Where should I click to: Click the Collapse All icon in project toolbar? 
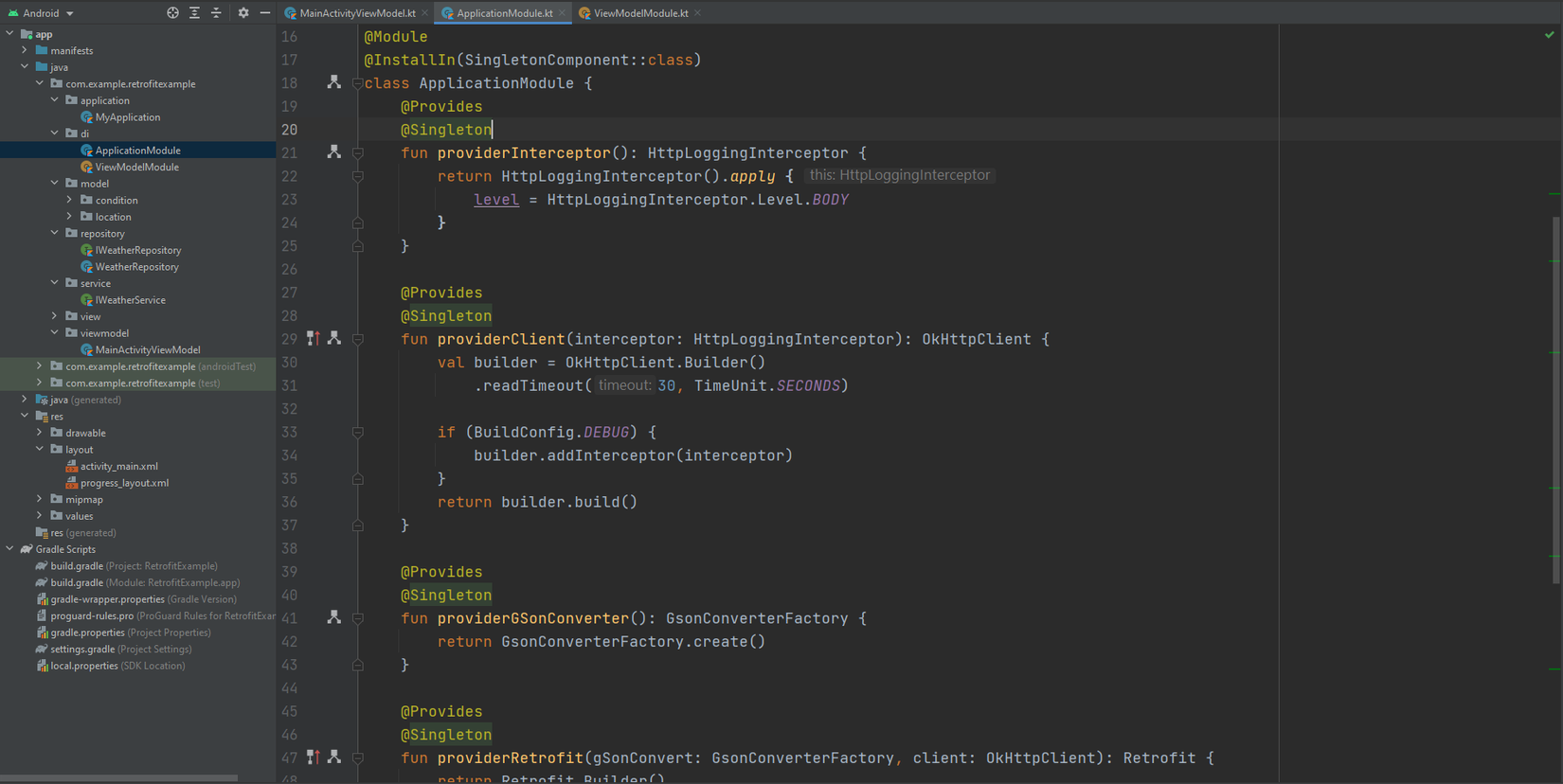(216, 13)
